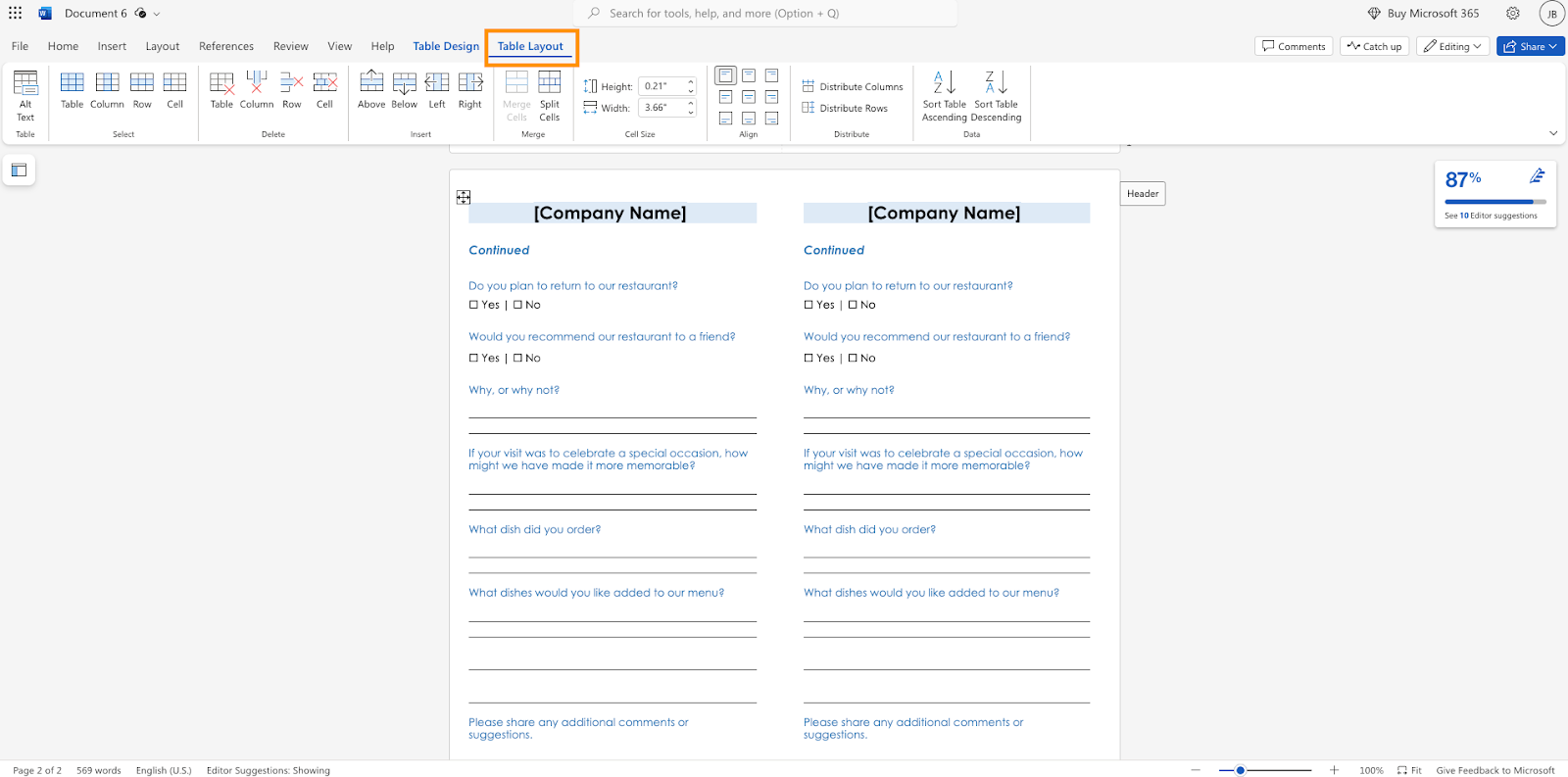
Task: Switch to the Review tab
Action: coord(291,46)
